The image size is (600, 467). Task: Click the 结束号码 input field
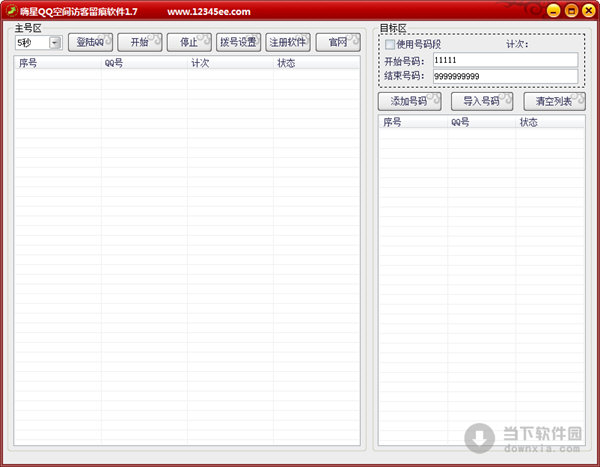[504, 76]
